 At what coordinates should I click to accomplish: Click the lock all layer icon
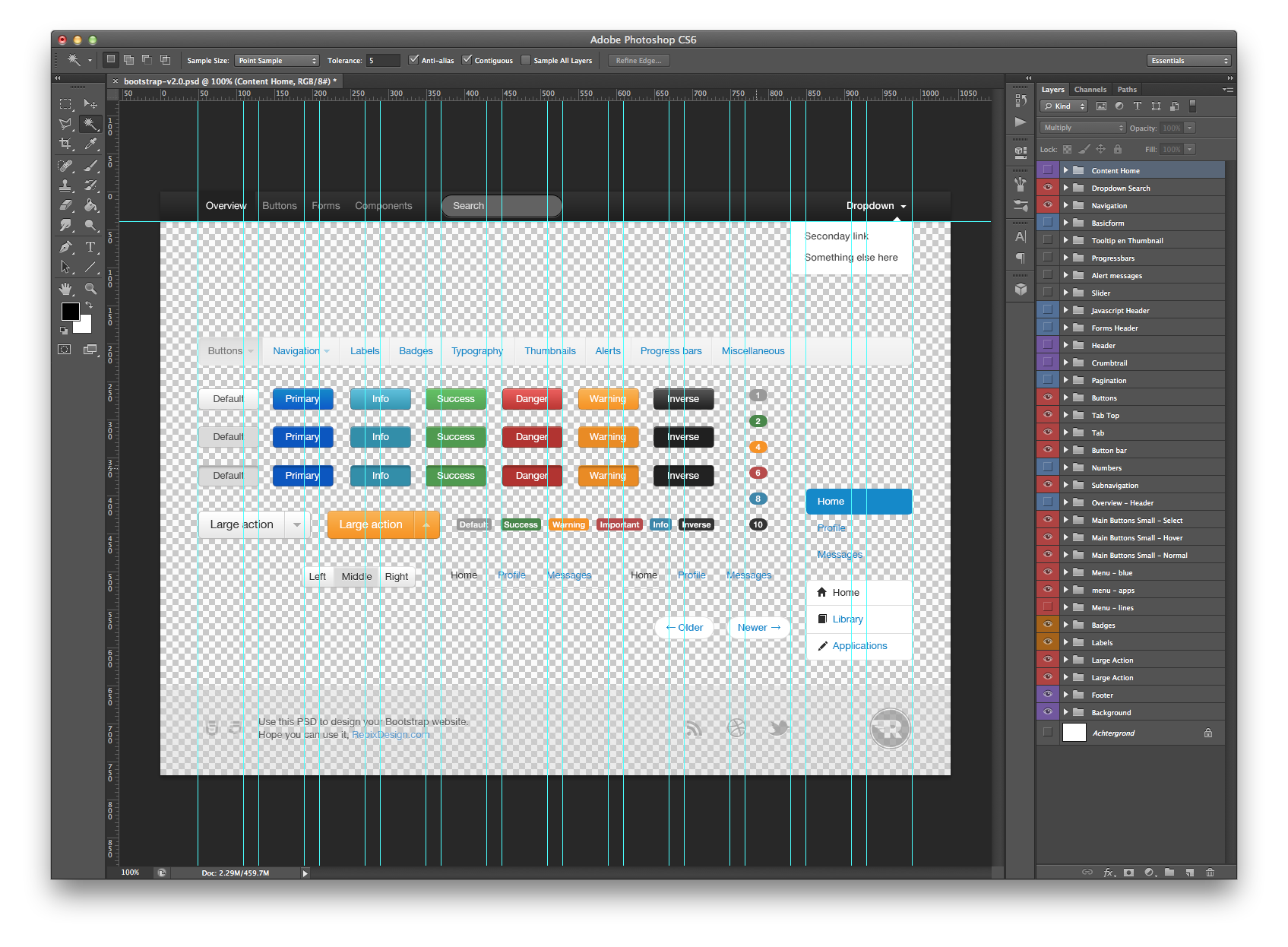coord(1118,149)
